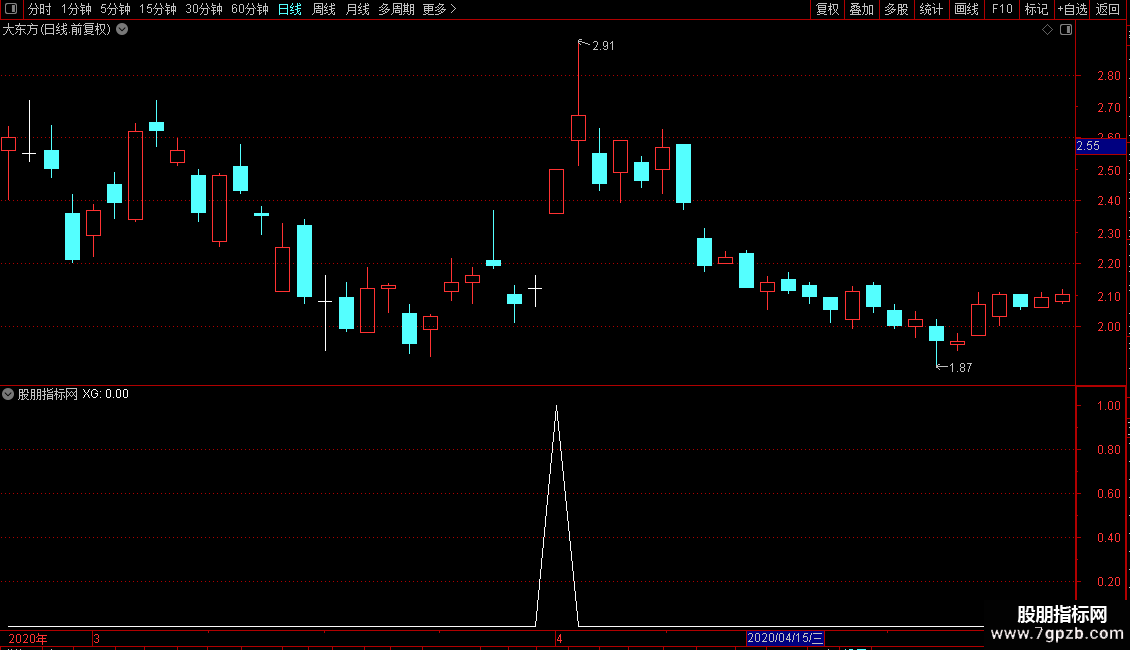The width and height of the screenshot is (1130, 650).
Task: Click the 复权 adjustment button
Action: click(x=827, y=9)
